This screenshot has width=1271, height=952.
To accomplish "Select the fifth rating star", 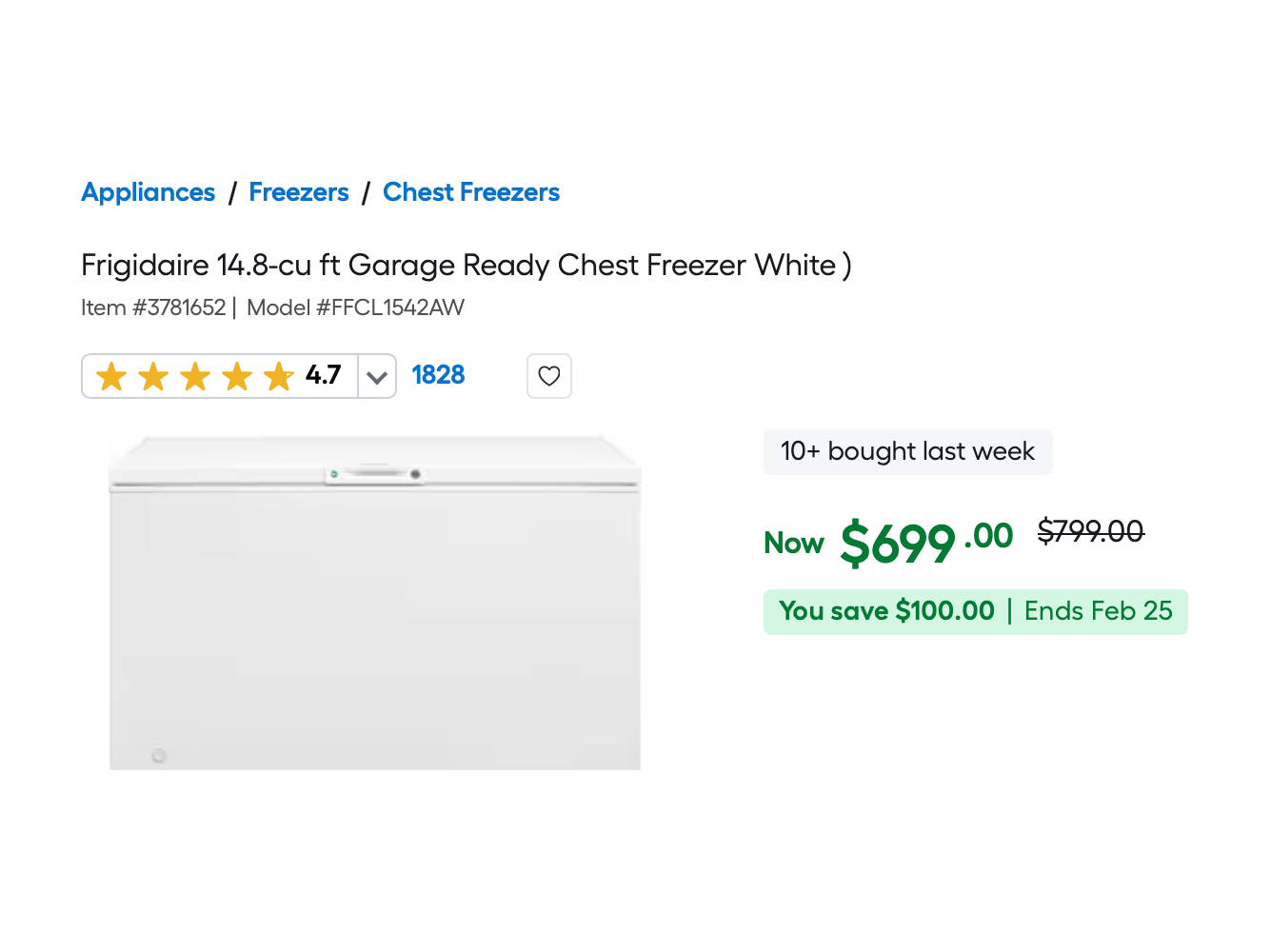I will click(278, 375).
